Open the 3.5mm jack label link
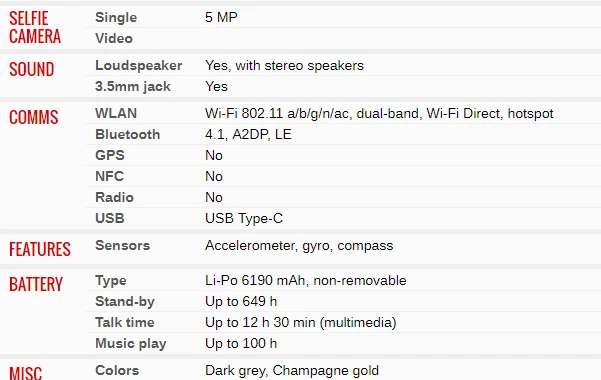This screenshot has width=601, height=380. click(133, 87)
